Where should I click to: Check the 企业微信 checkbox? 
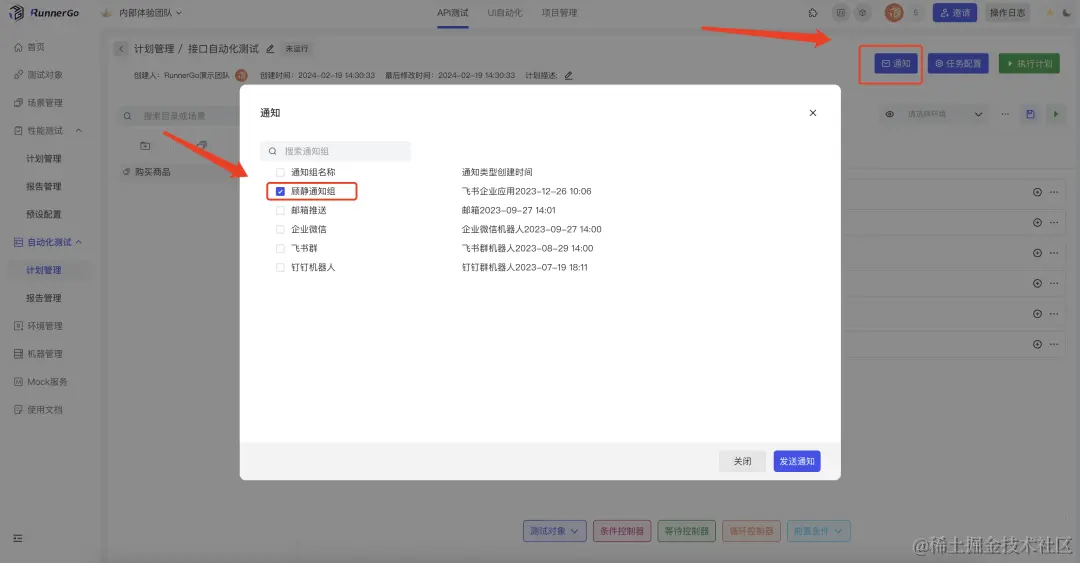280,229
